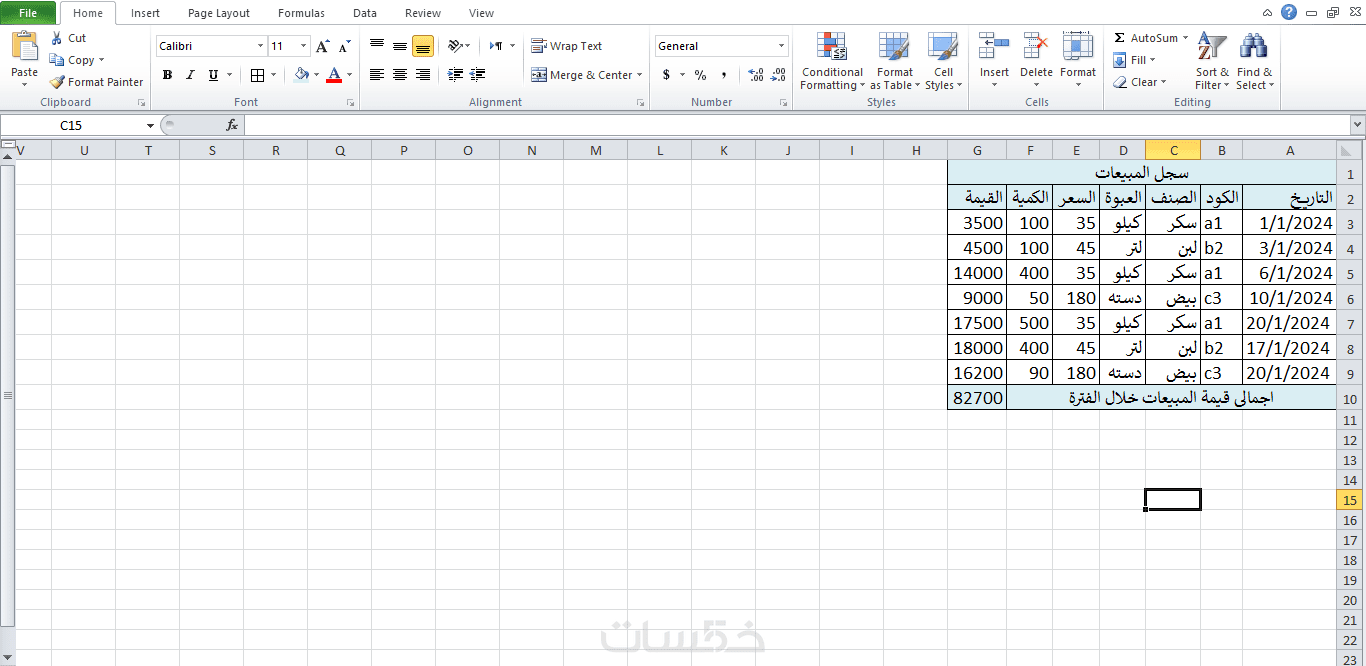
Task: Switch to the Data tab
Action: [365, 13]
